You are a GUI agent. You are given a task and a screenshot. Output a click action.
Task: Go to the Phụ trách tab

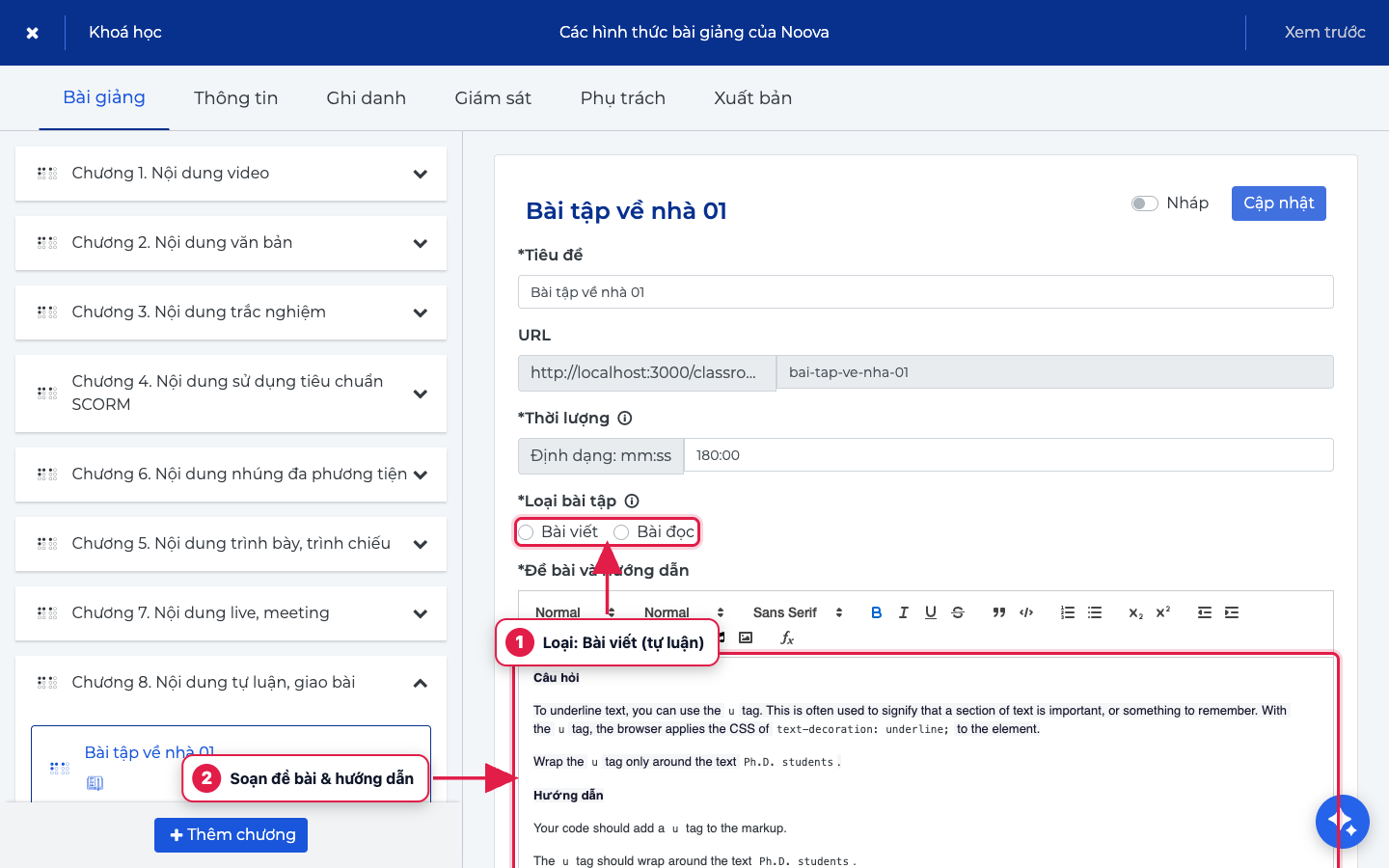(622, 97)
